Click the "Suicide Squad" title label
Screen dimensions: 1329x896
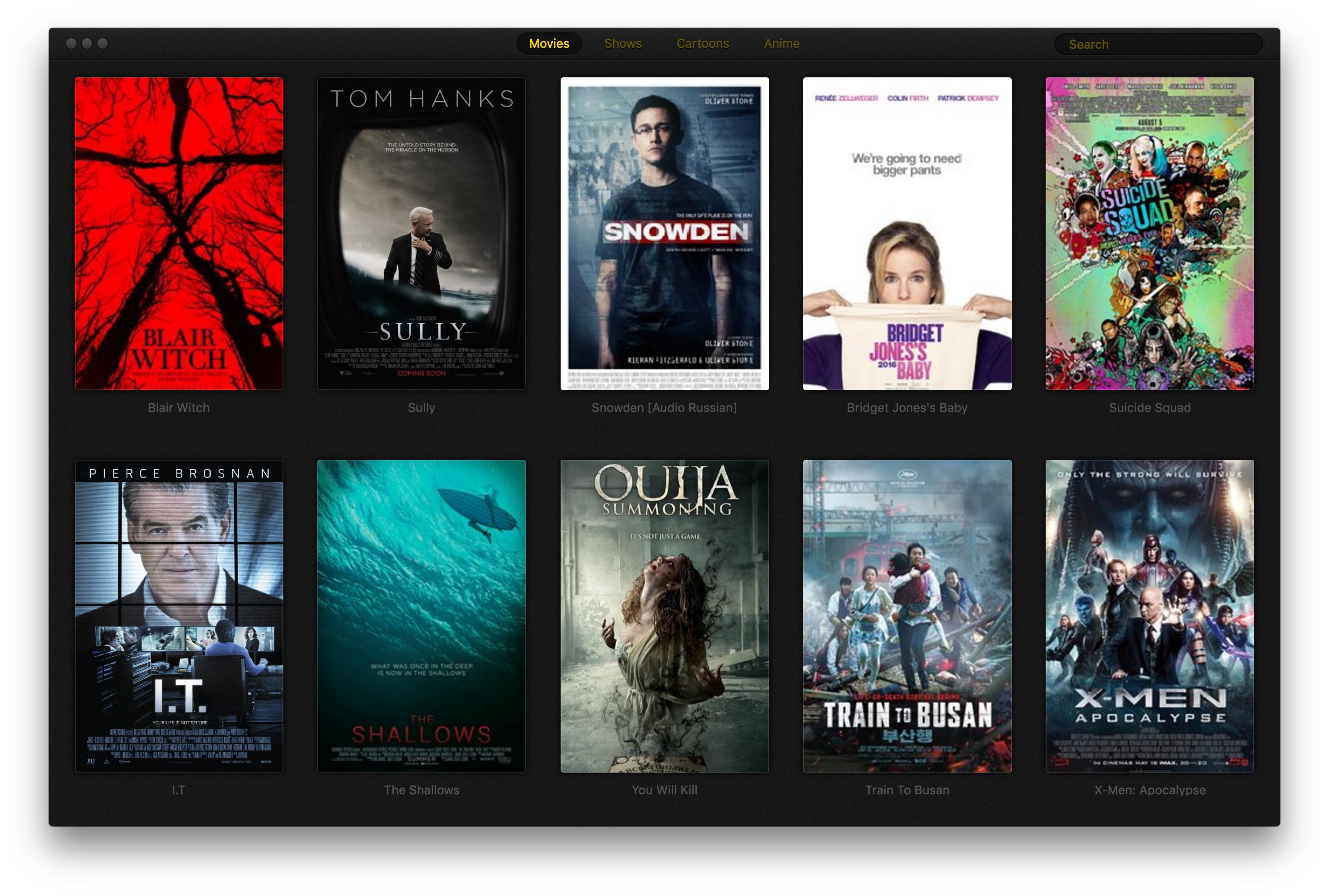coord(1149,408)
